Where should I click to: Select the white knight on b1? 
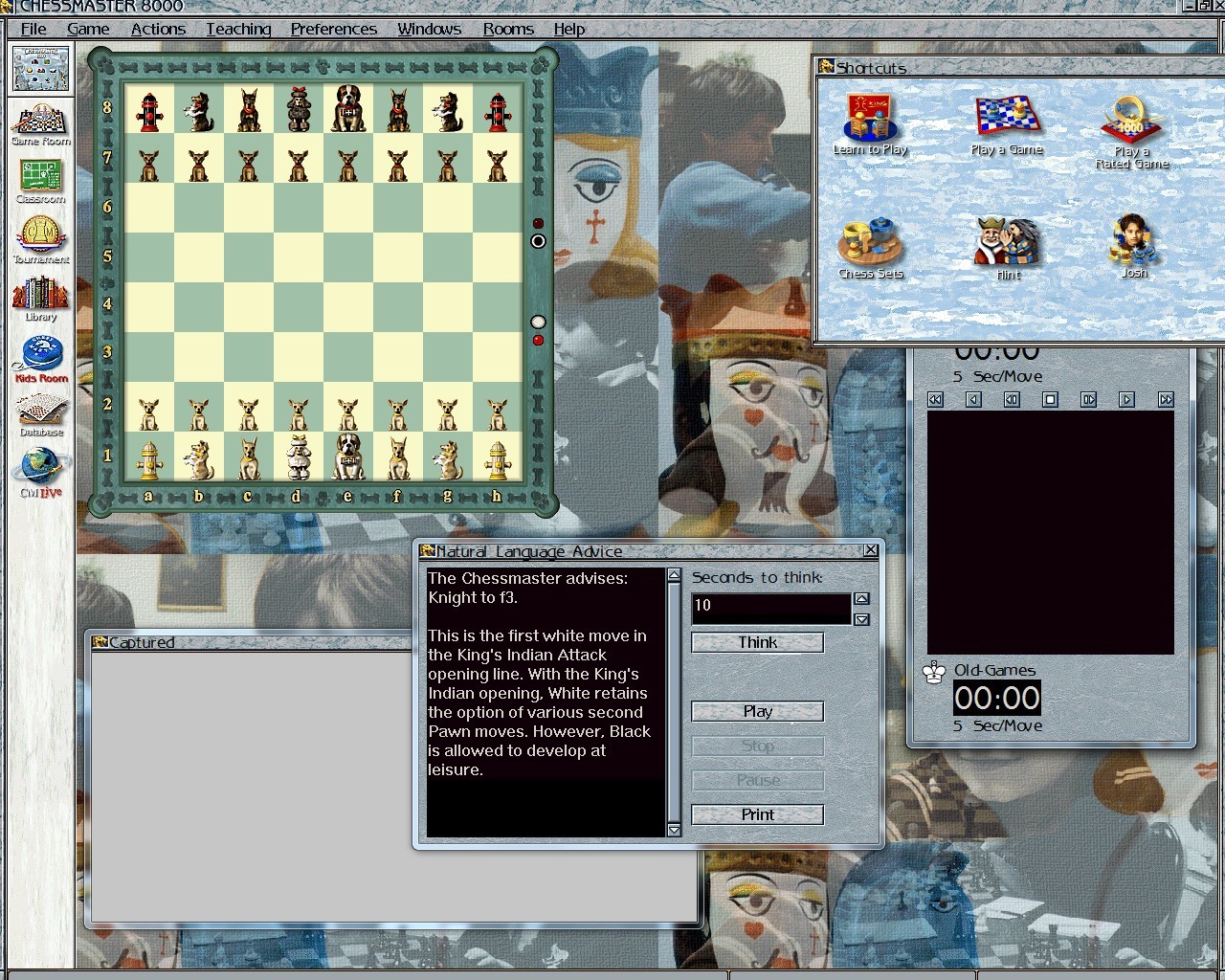click(x=198, y=458)
